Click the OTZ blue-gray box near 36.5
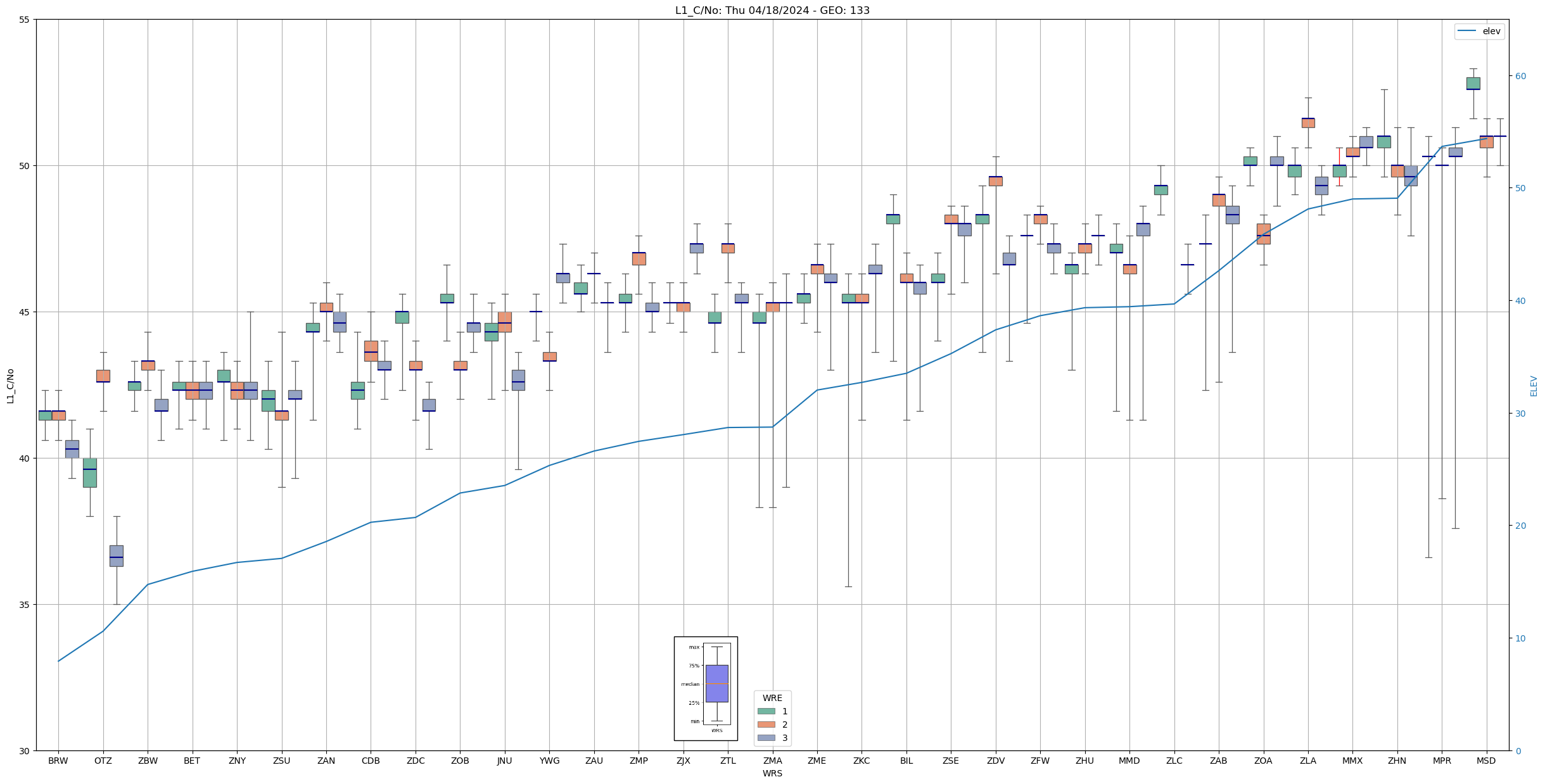The width and height of the screenshot is (1545, 784). click(117, 555)
